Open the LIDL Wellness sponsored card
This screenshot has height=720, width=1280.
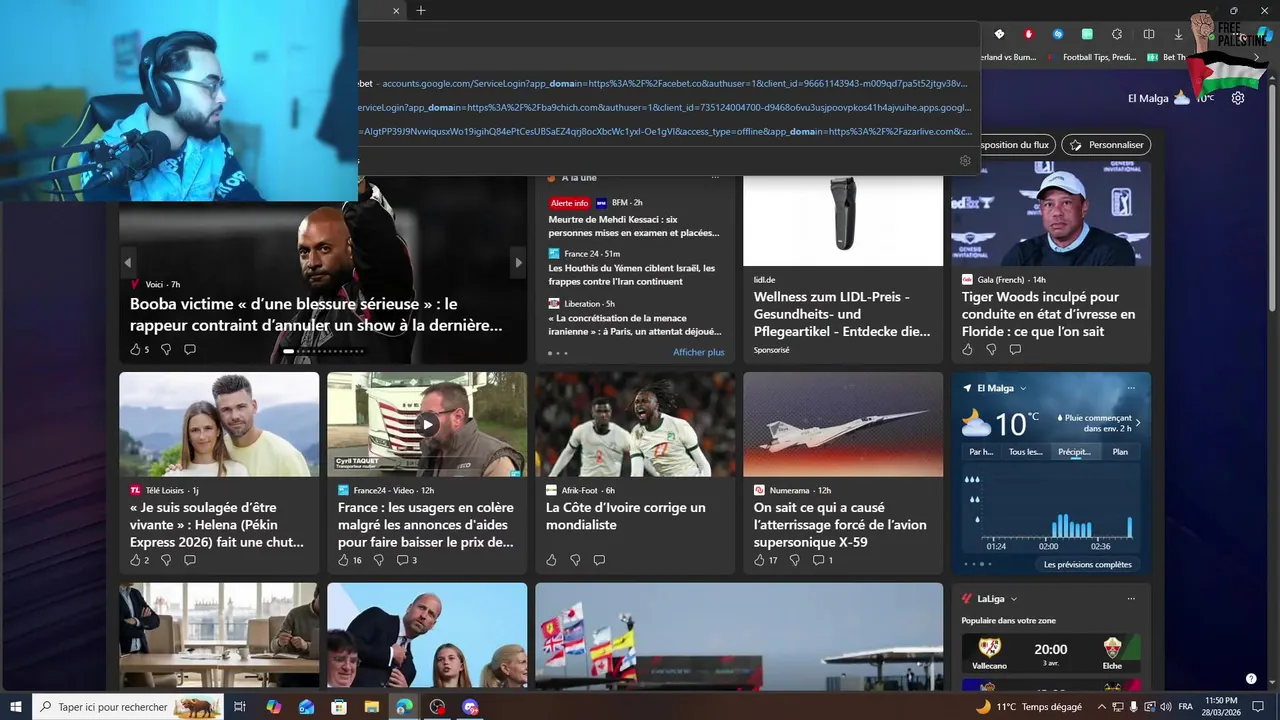click(843, 314)
